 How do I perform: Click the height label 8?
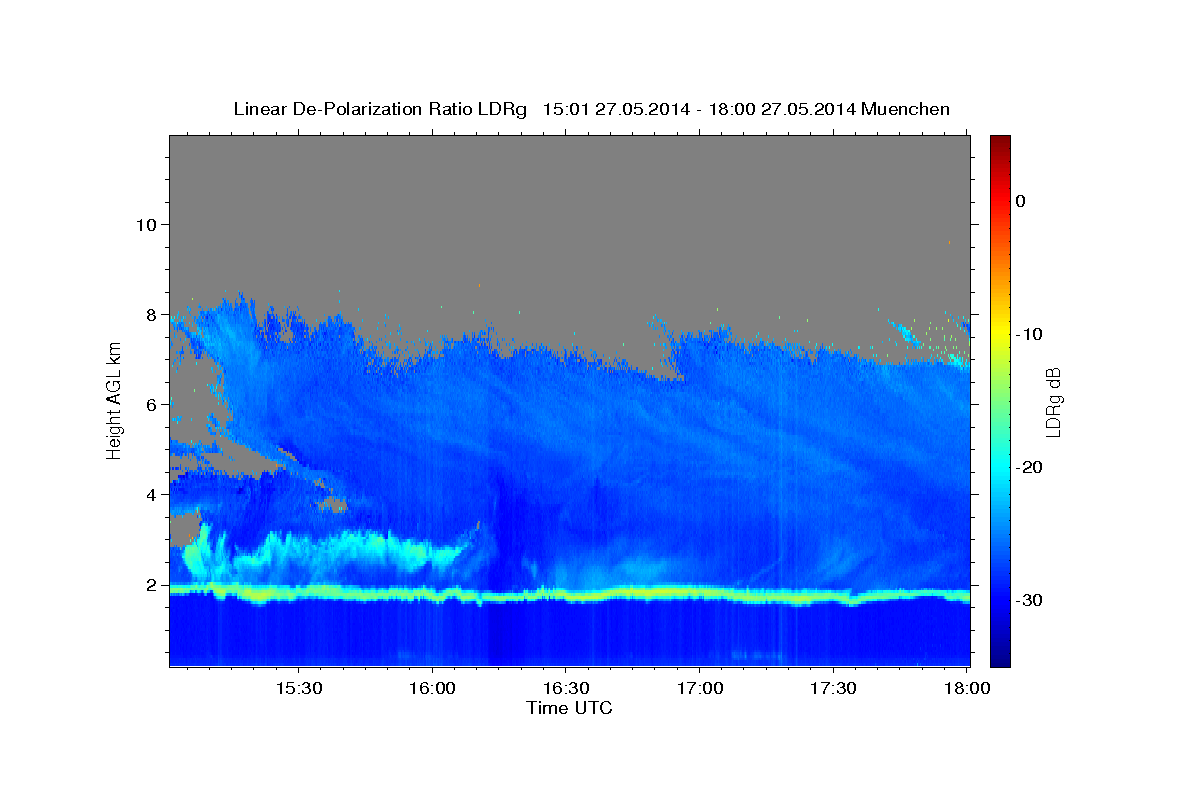point(151,314)
